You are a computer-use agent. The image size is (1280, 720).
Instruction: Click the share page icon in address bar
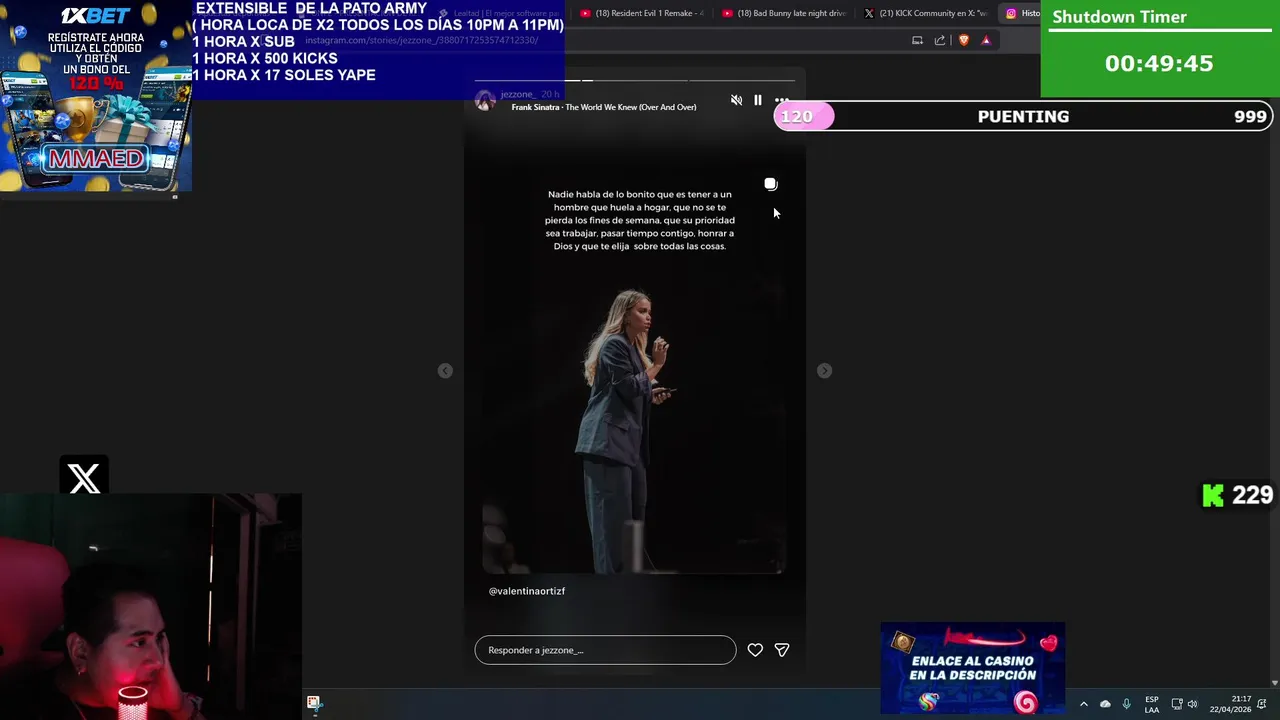940,40
